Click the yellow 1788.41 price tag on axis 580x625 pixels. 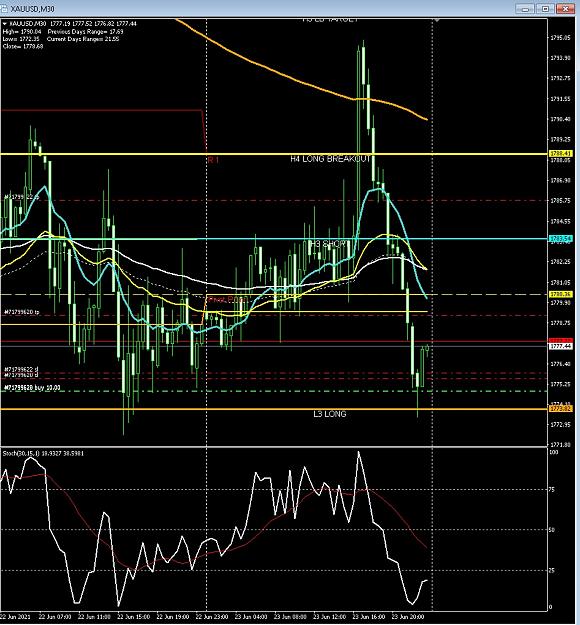click(560, 153)
